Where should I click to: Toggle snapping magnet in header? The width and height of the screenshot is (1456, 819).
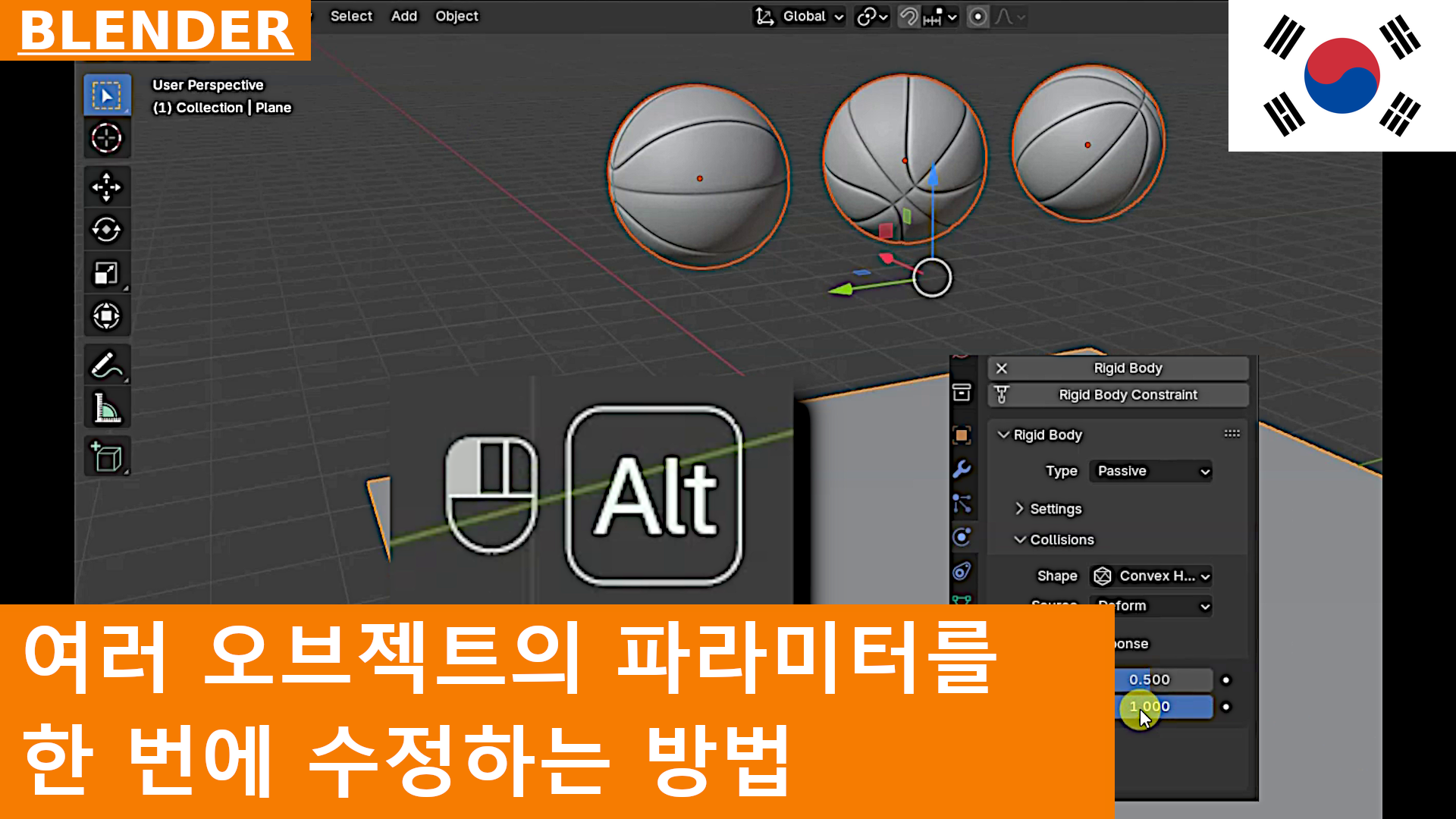point(908,16)
